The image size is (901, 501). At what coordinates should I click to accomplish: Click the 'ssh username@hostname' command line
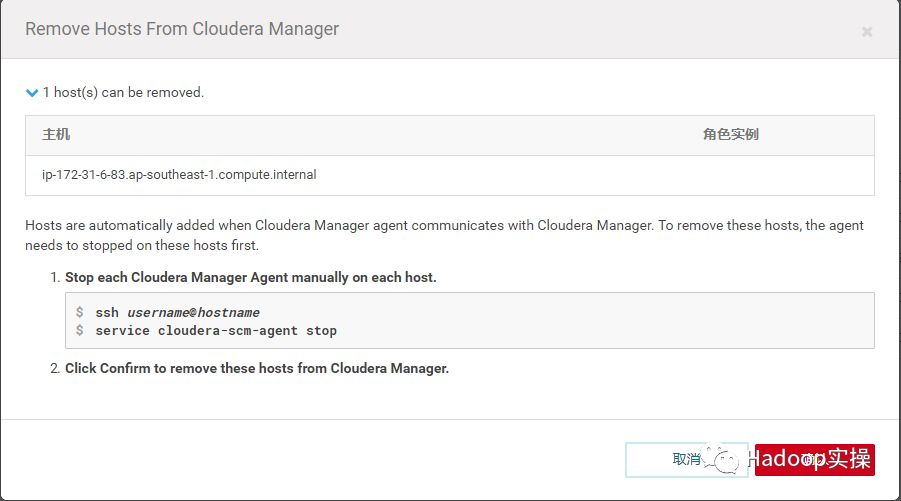point(177,312)
